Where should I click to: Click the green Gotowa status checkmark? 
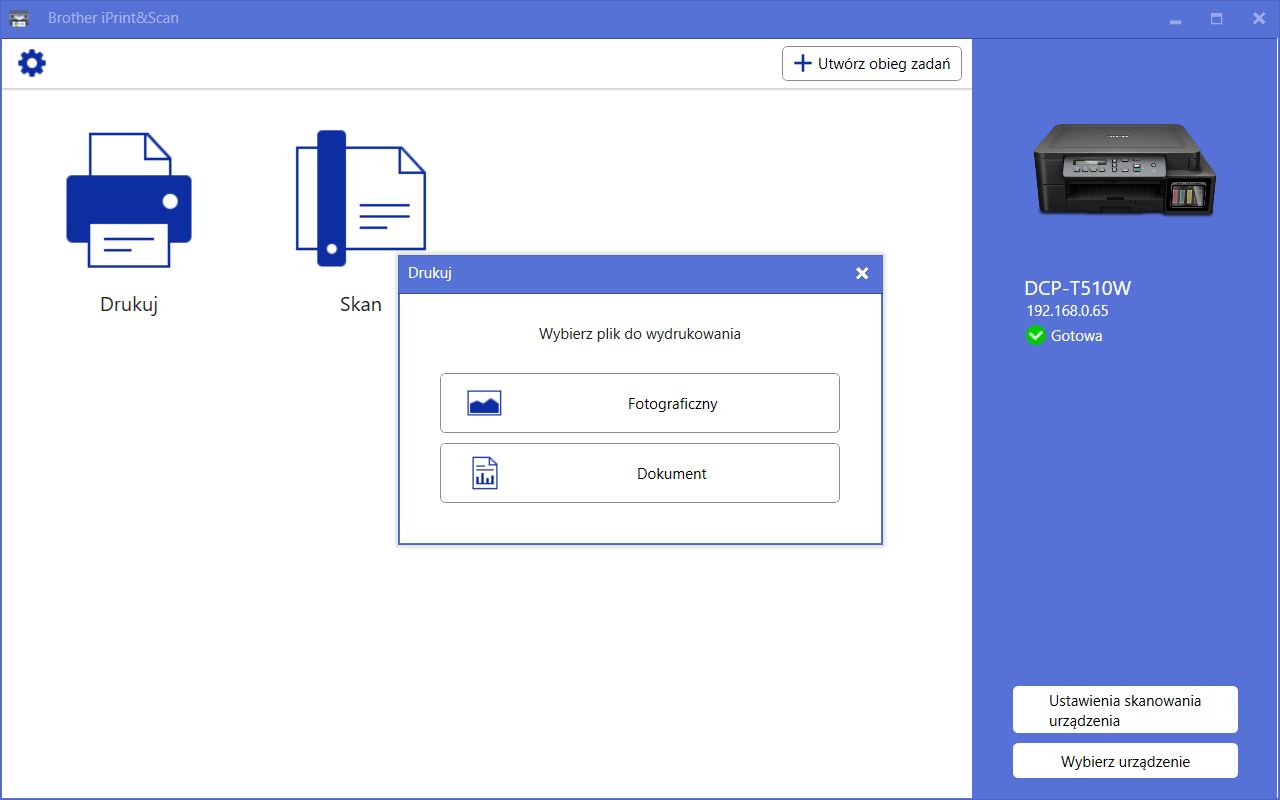click(1036, 336)
